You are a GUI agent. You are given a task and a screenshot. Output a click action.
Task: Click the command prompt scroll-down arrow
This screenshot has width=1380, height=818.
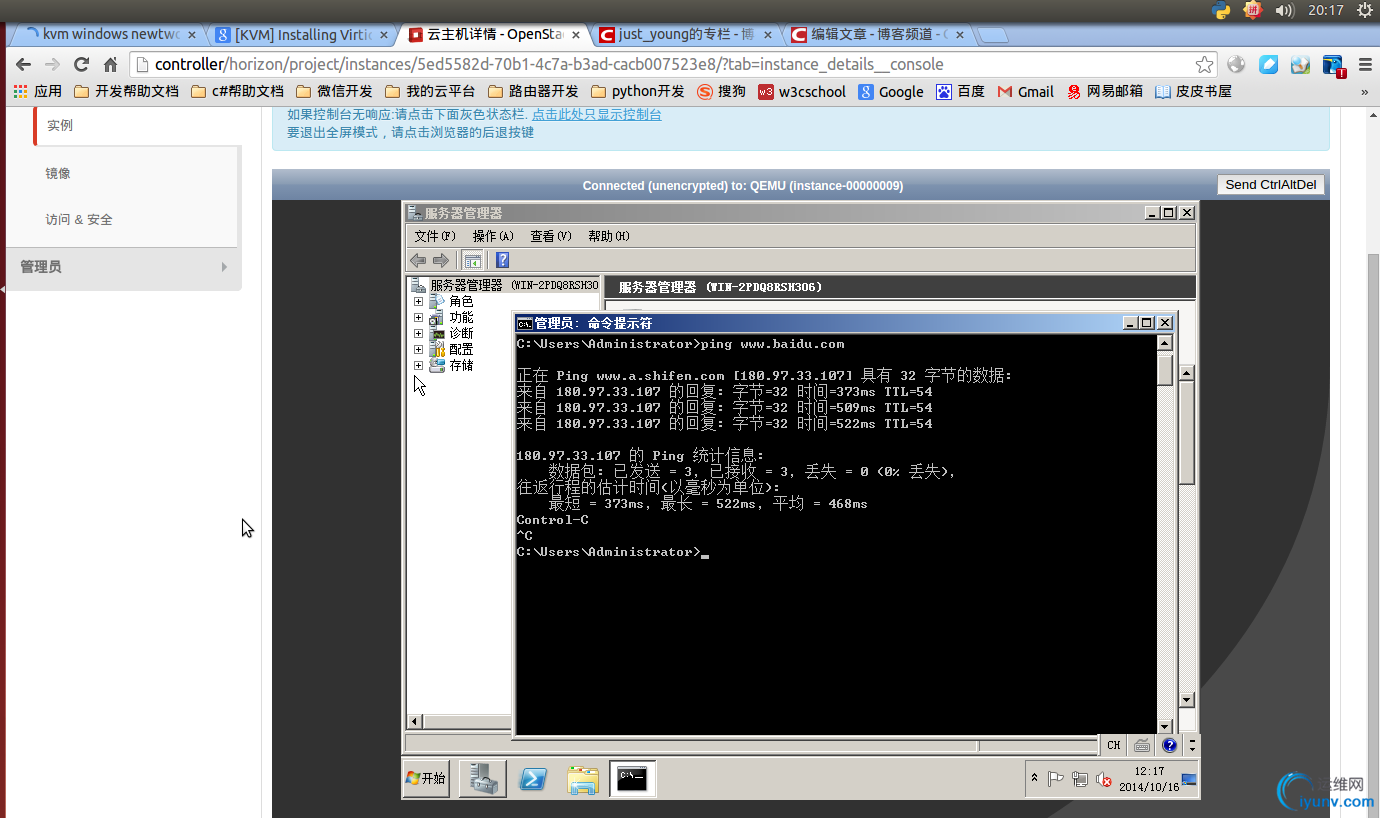(x=1165, y=726)
